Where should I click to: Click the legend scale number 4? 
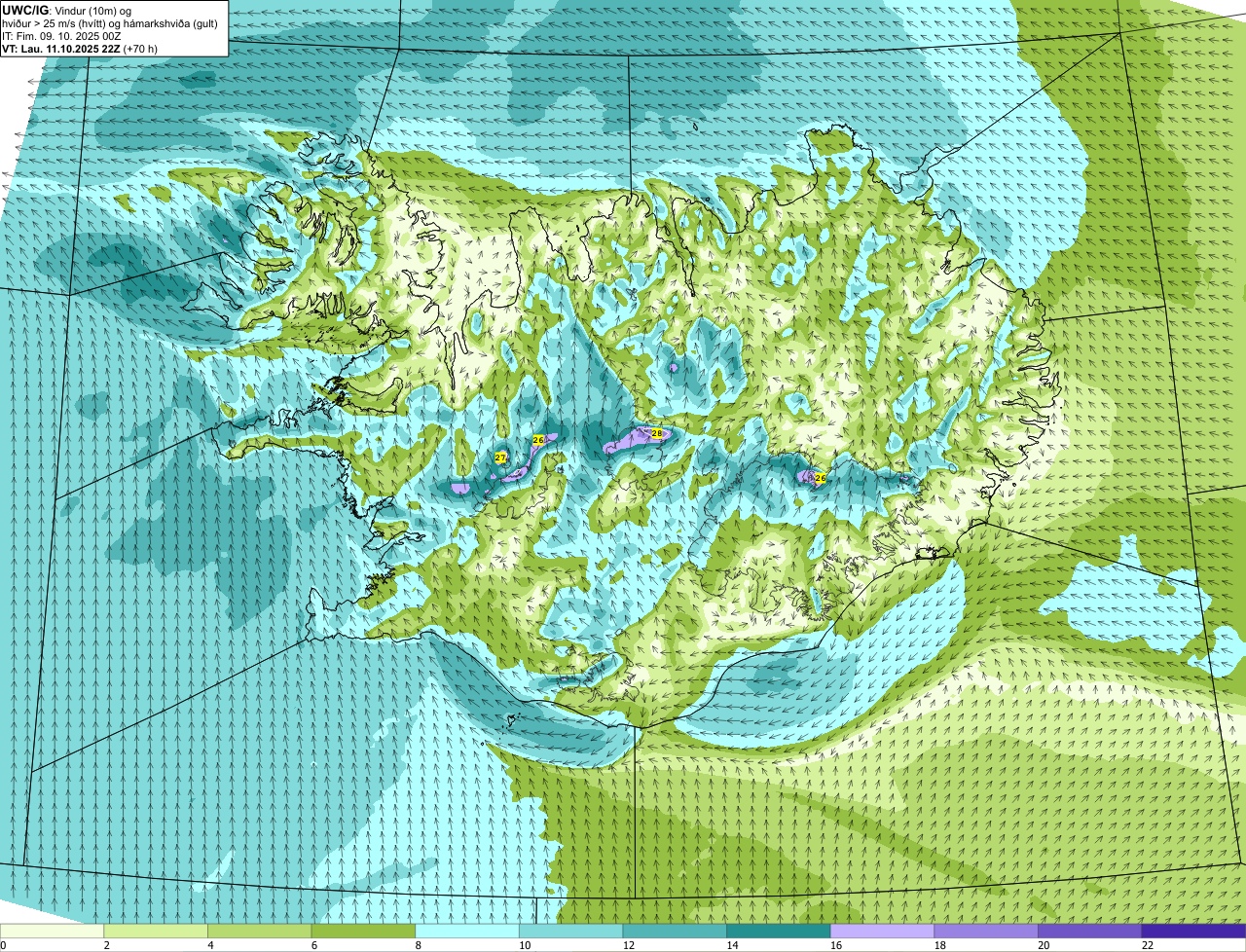tap(210, 945)
